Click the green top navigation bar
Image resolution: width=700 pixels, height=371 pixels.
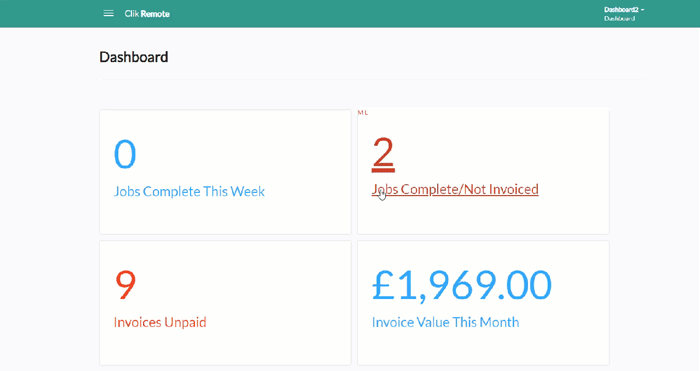350,13
